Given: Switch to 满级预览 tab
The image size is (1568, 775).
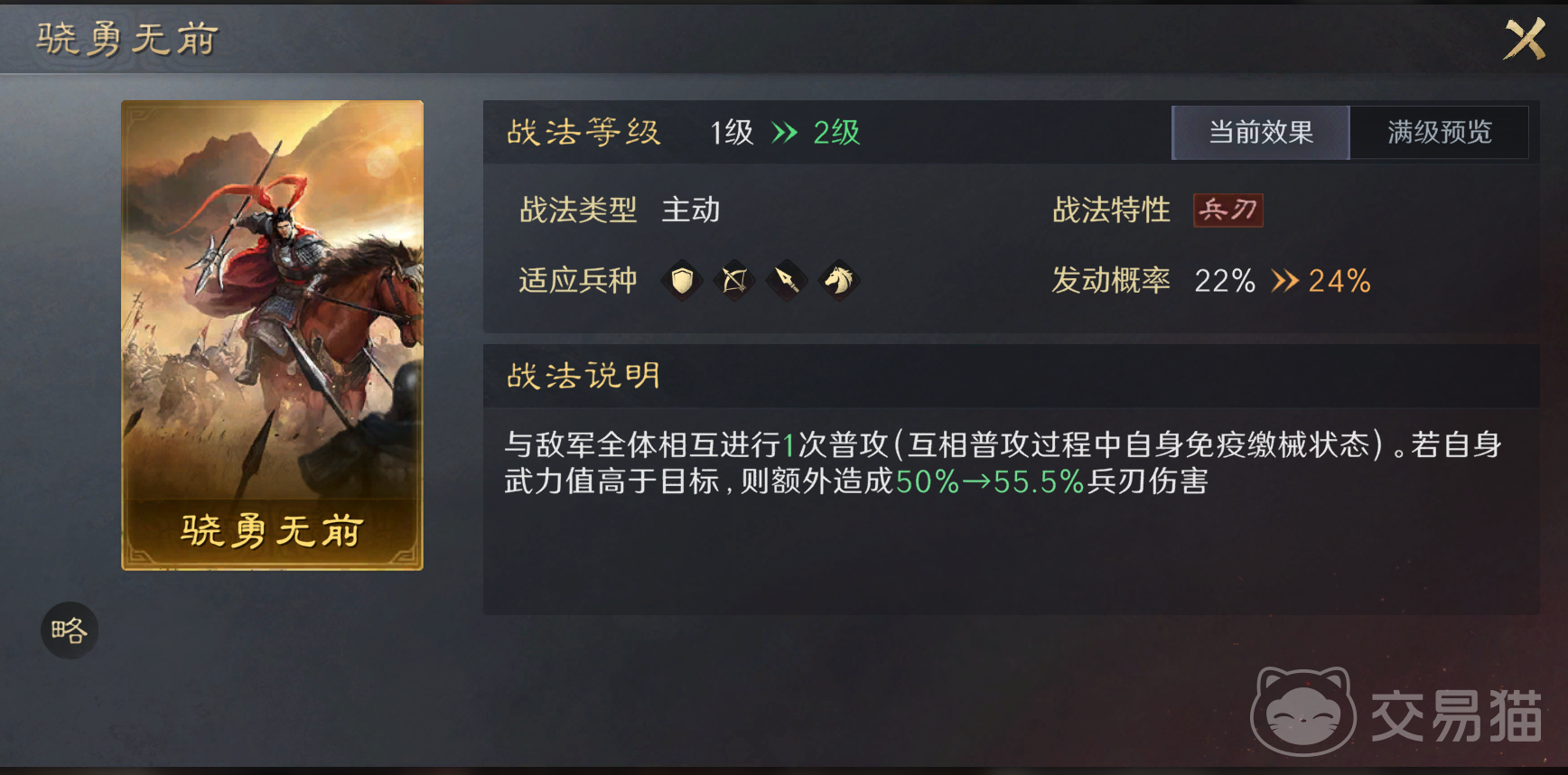Looking at the screenshot, I should click(1440, 133).
